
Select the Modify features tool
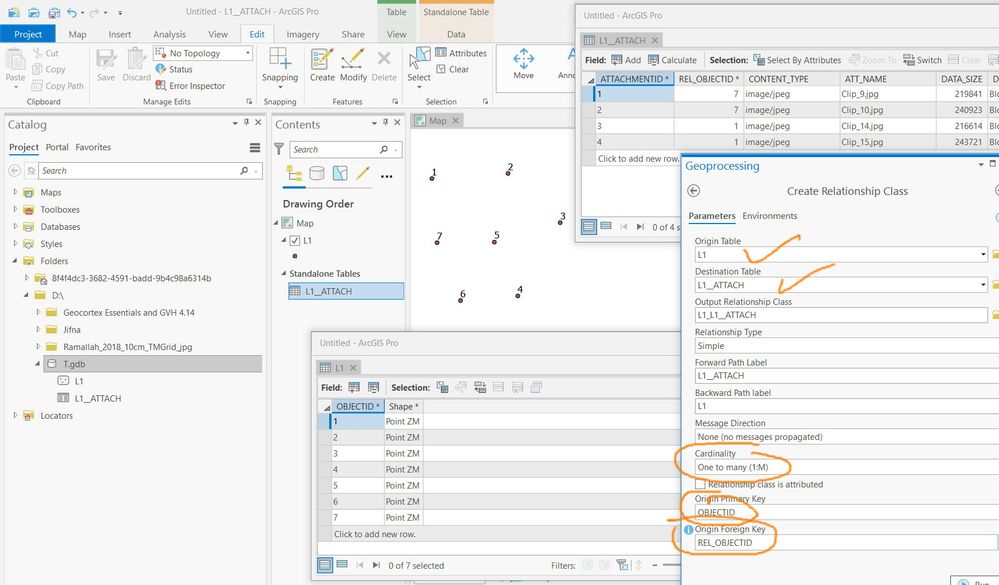coord(353,66)
